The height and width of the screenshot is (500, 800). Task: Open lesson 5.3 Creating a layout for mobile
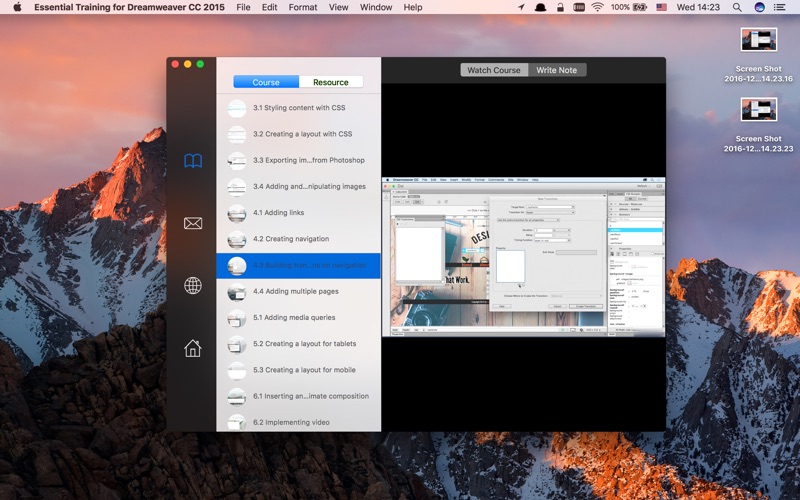tap(299, 370)
